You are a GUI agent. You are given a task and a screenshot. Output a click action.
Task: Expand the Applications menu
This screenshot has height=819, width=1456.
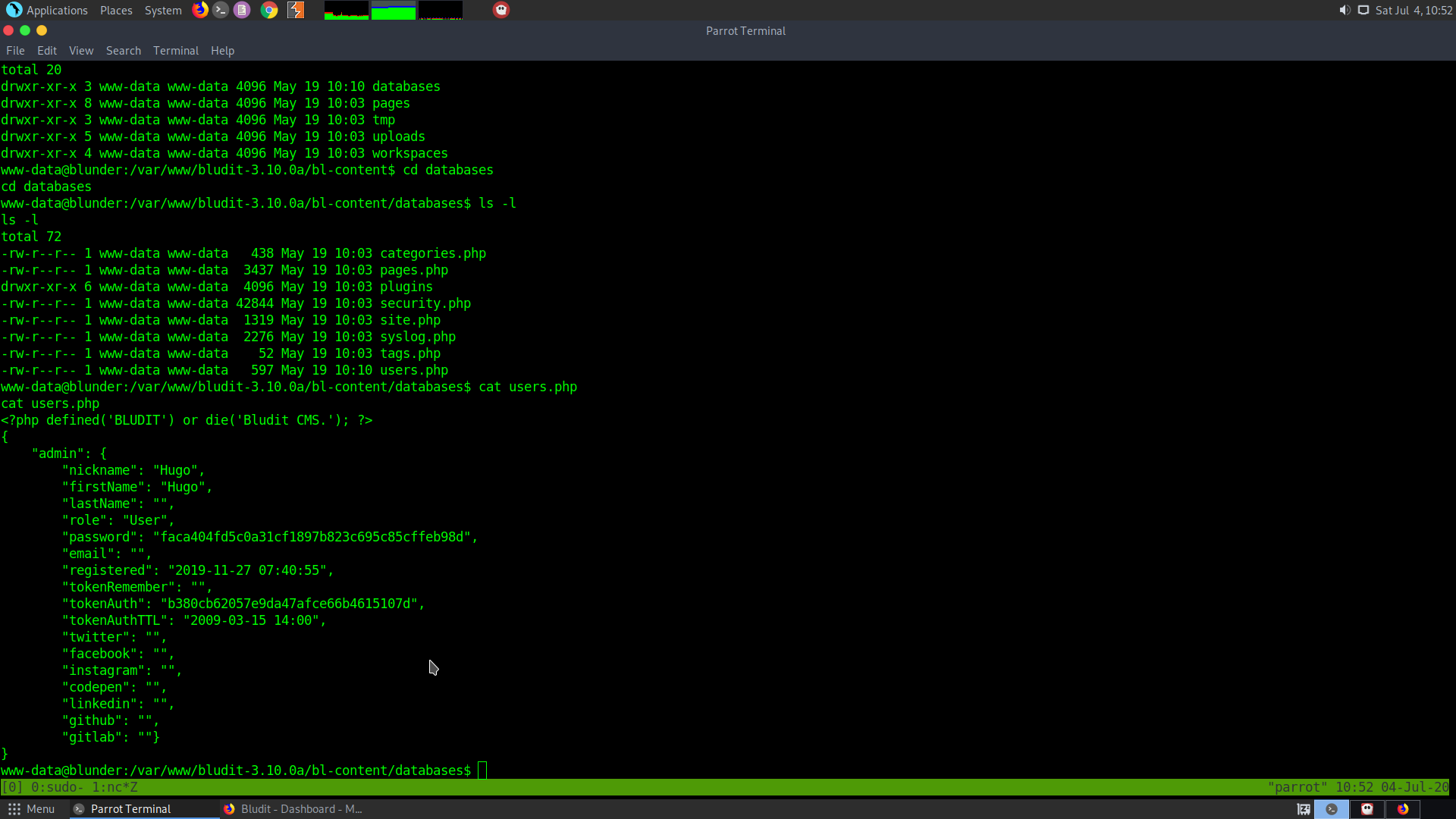coord(48,10)
